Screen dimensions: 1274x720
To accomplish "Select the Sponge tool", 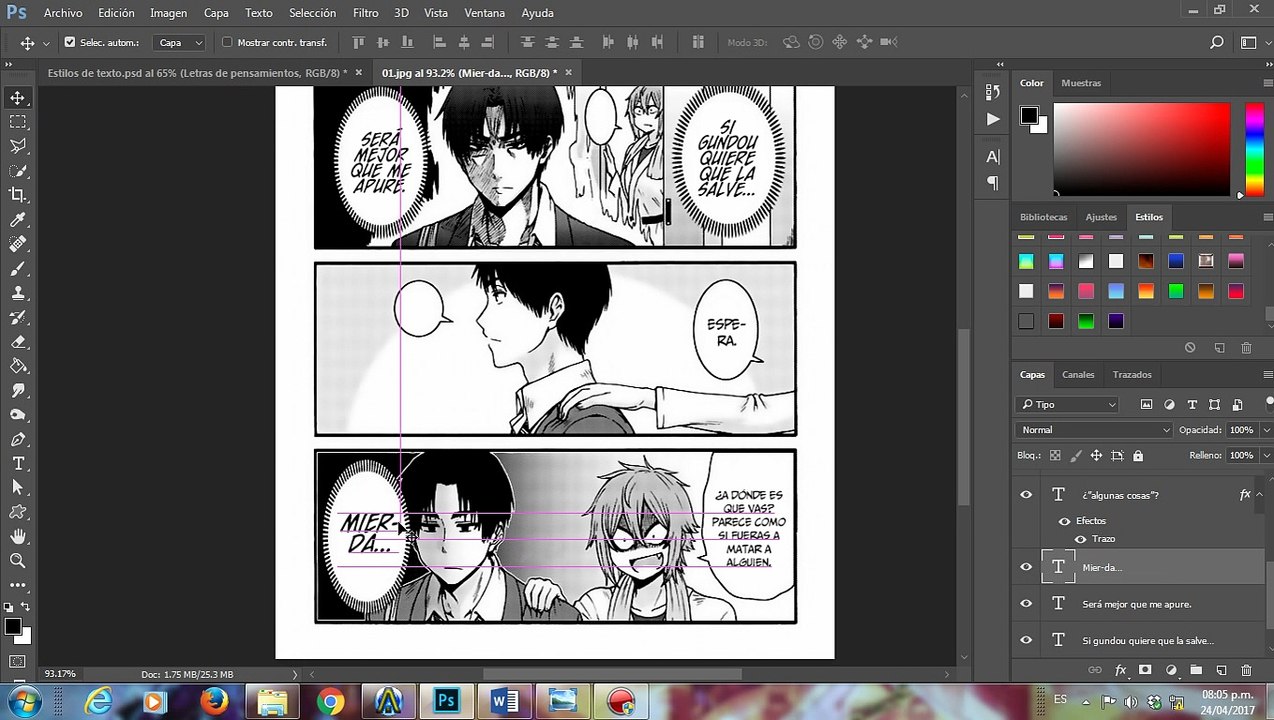I will [18, 415].
